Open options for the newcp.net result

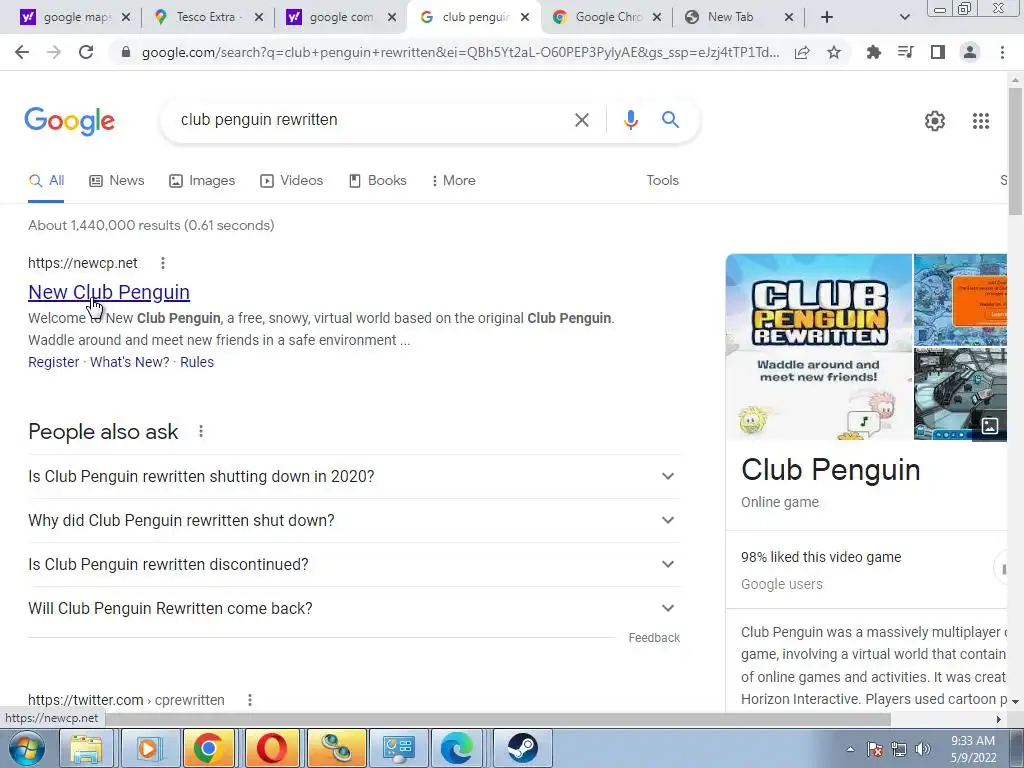pyautogui.click(x=163, y=263)
